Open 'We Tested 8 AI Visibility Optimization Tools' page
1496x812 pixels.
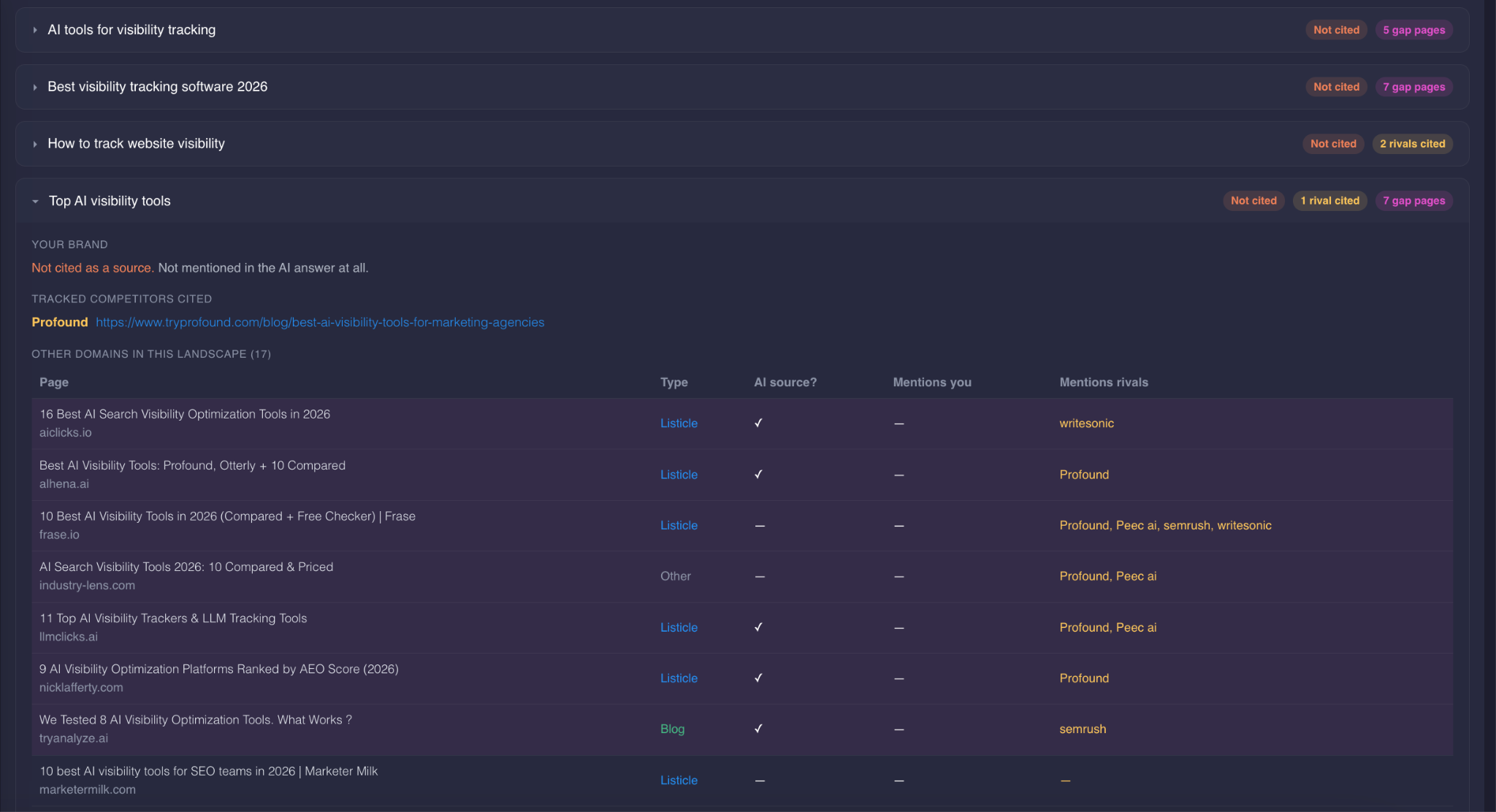coord(196,719)
